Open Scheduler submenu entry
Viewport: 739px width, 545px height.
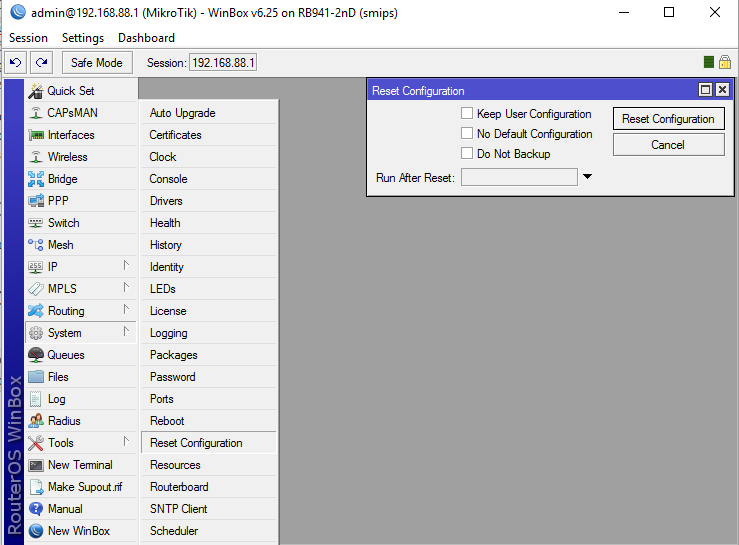(209, 531)
